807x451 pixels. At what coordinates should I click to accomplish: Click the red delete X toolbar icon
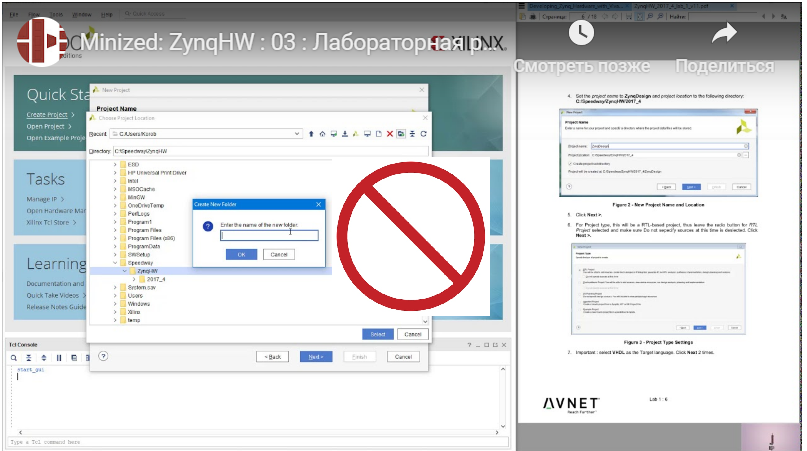click(389, 133)
